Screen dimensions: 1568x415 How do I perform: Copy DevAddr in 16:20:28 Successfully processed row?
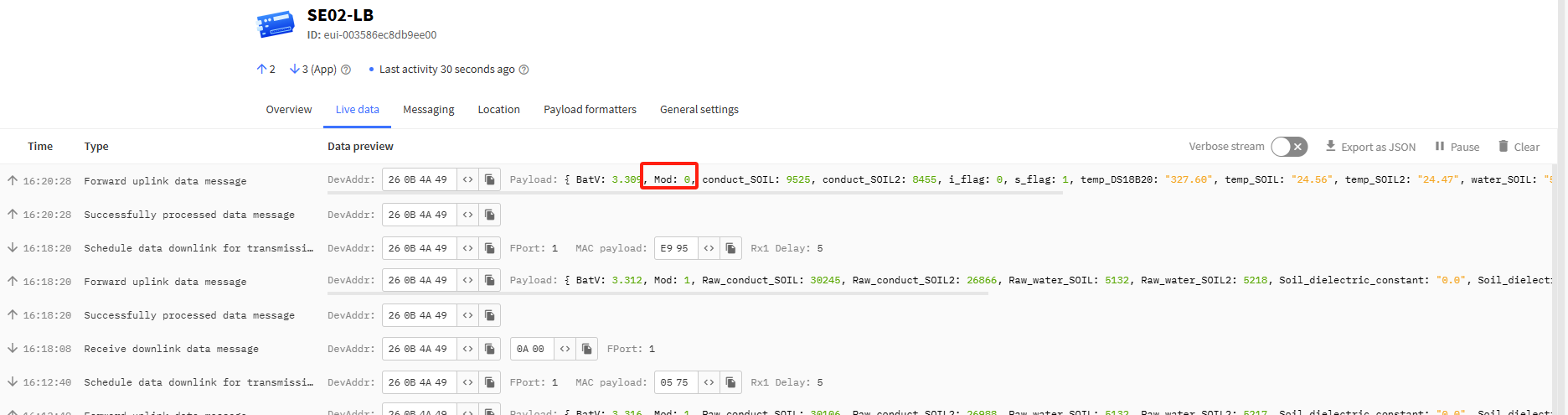point(490,215)
